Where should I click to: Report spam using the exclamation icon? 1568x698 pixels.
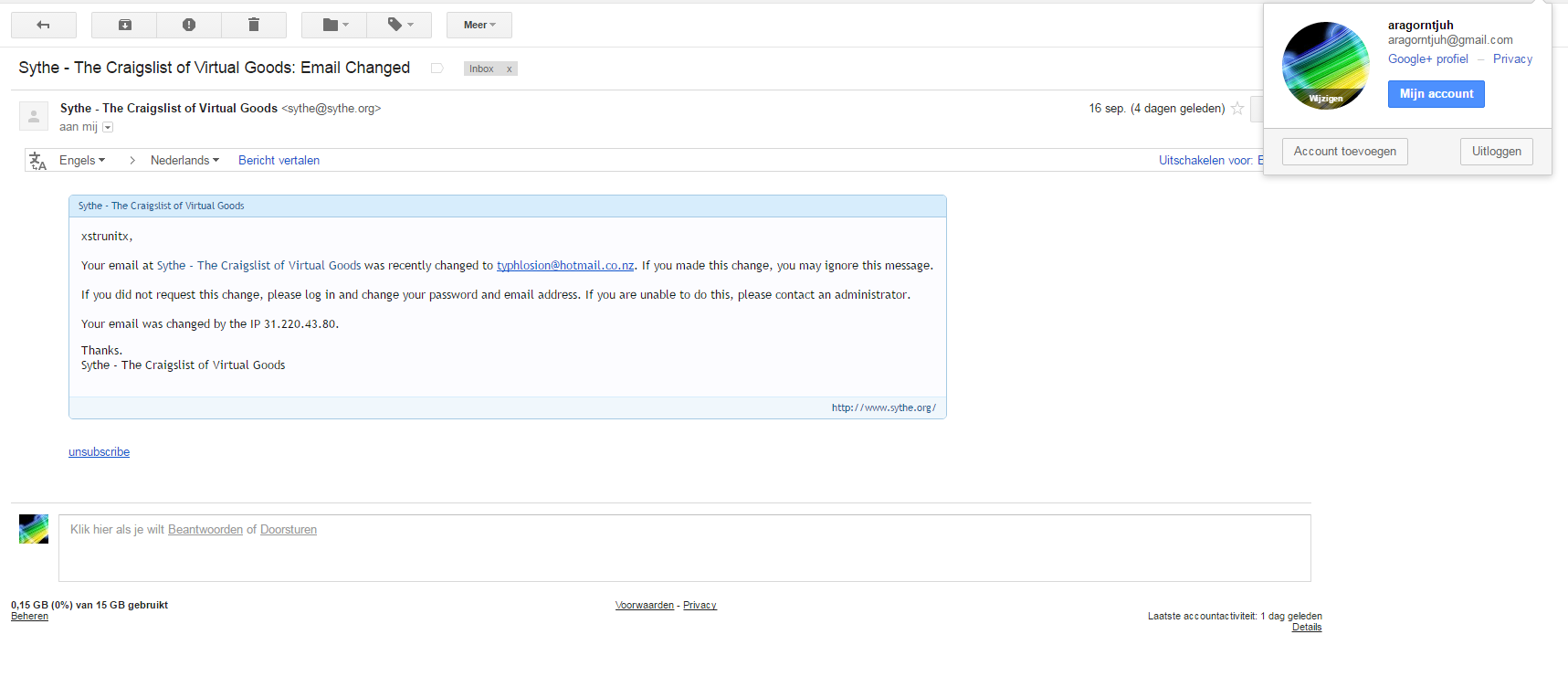pyautogui.click(x=189, y=25)
